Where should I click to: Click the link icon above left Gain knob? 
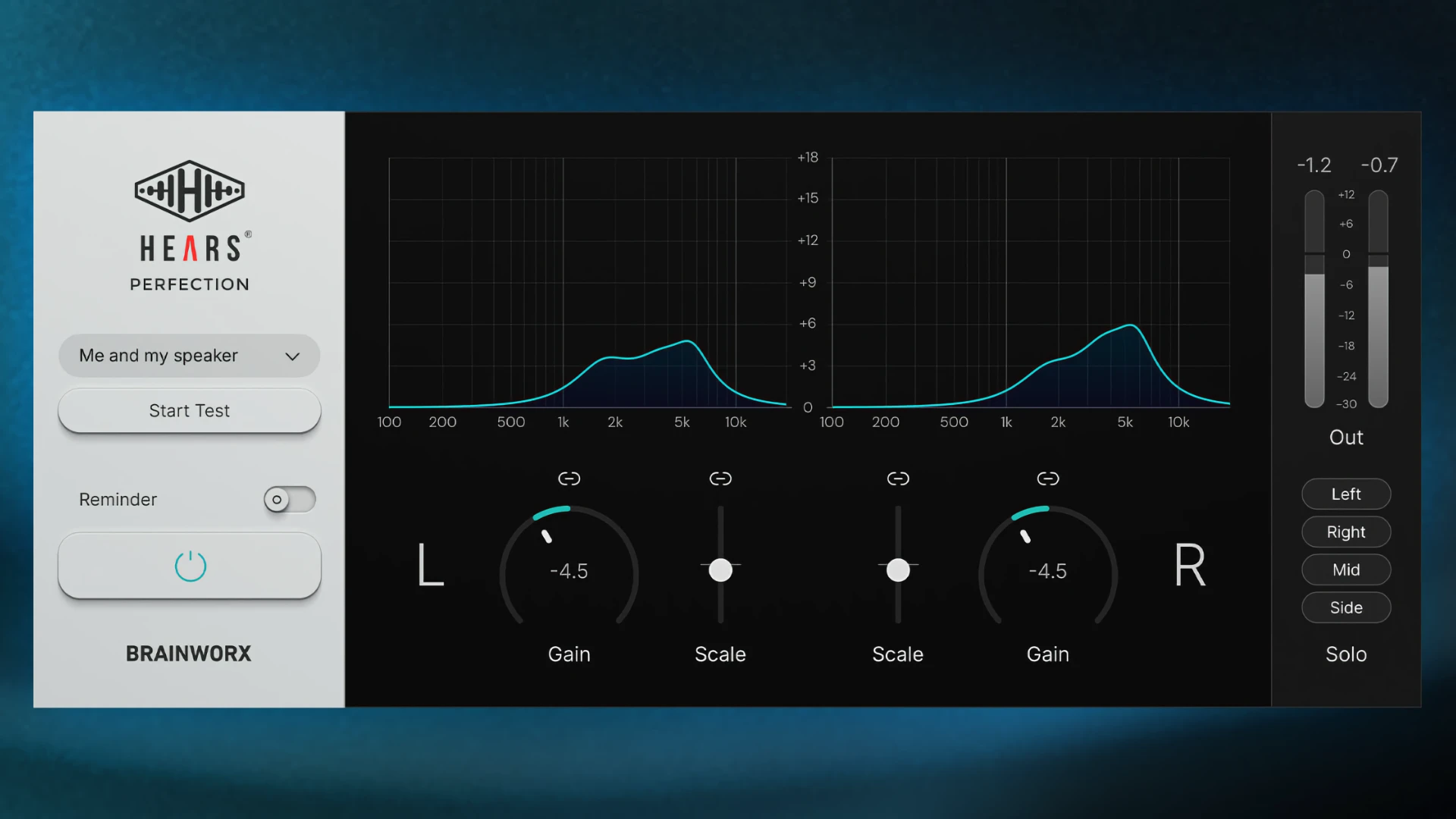pos(569,479)
